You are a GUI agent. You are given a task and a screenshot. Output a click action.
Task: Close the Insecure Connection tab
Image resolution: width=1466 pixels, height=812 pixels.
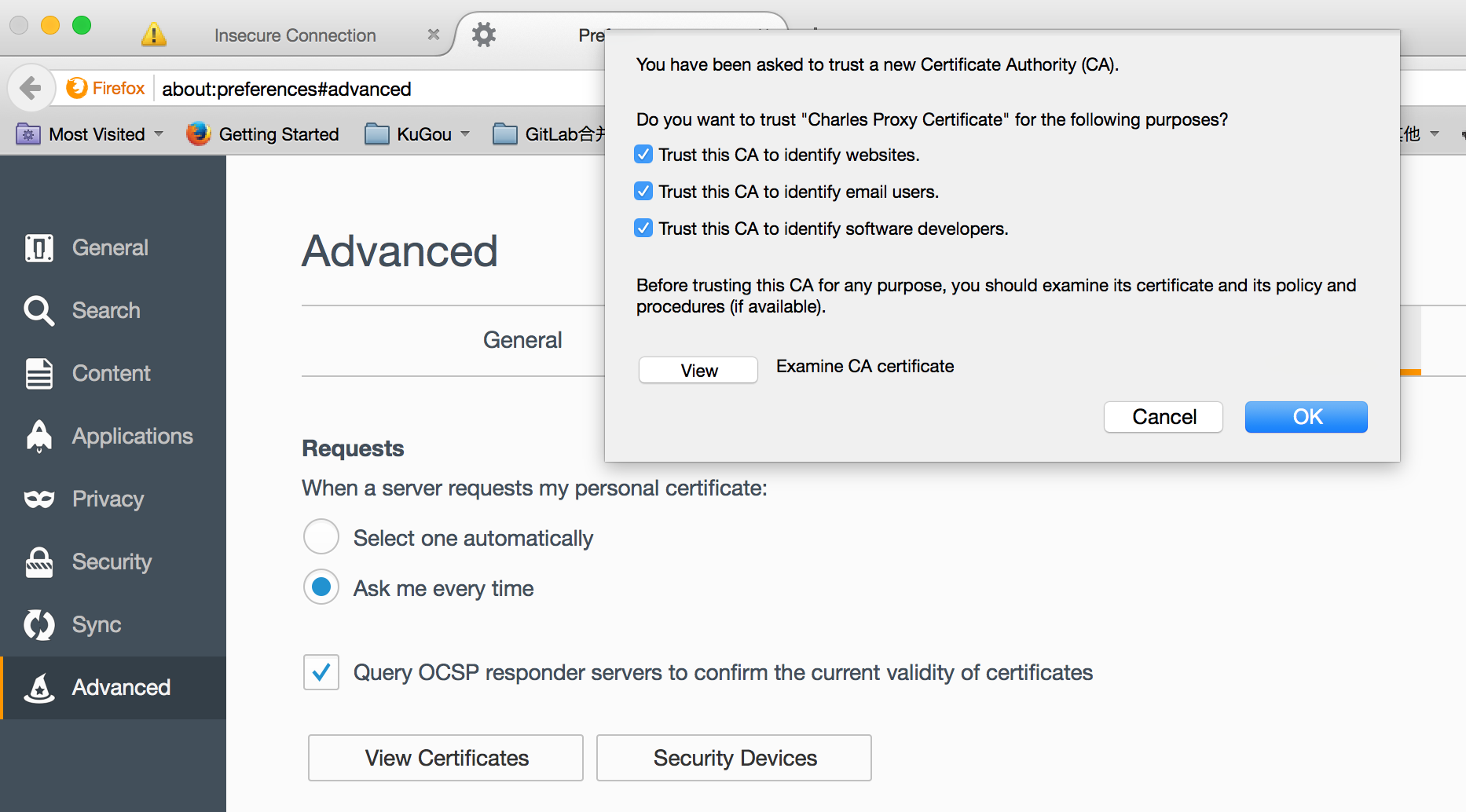[433, 35]
